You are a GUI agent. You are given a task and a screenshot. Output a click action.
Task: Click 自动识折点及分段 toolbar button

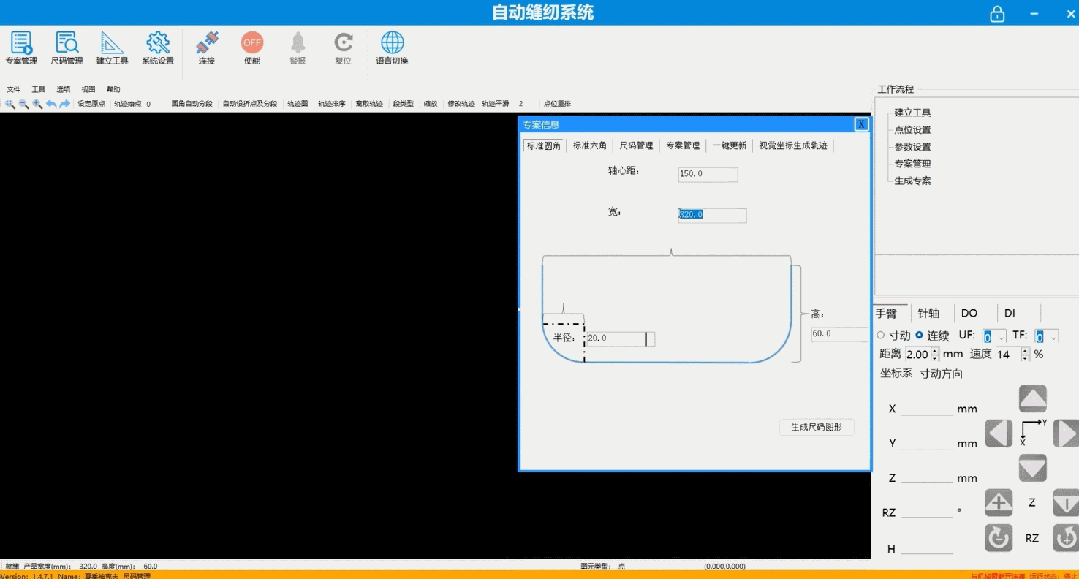[249, 104]
